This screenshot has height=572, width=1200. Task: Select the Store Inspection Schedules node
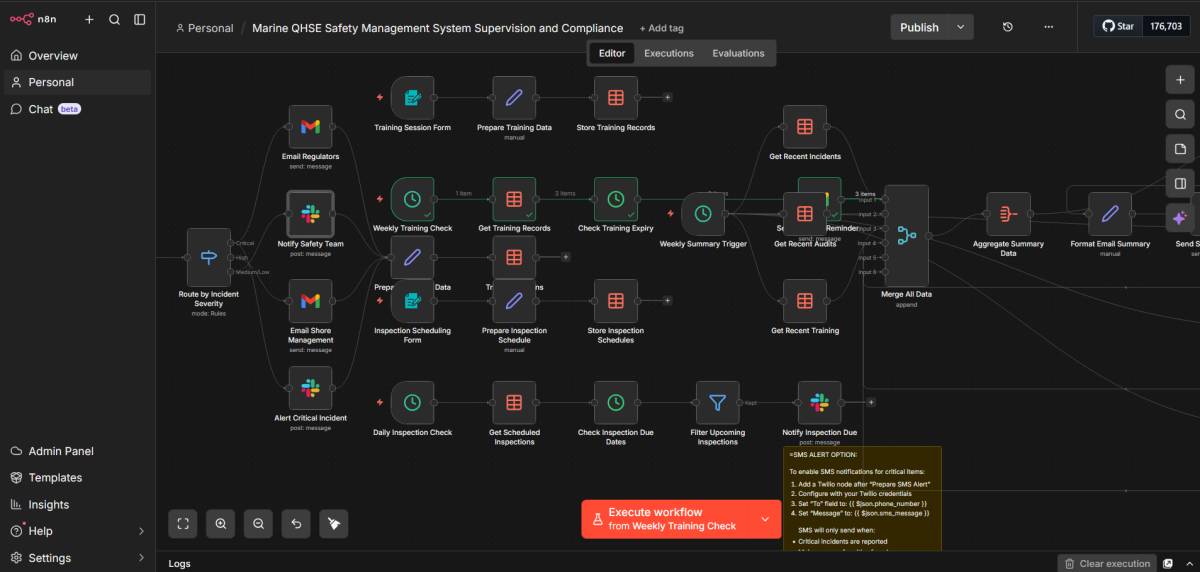(616, 301)
